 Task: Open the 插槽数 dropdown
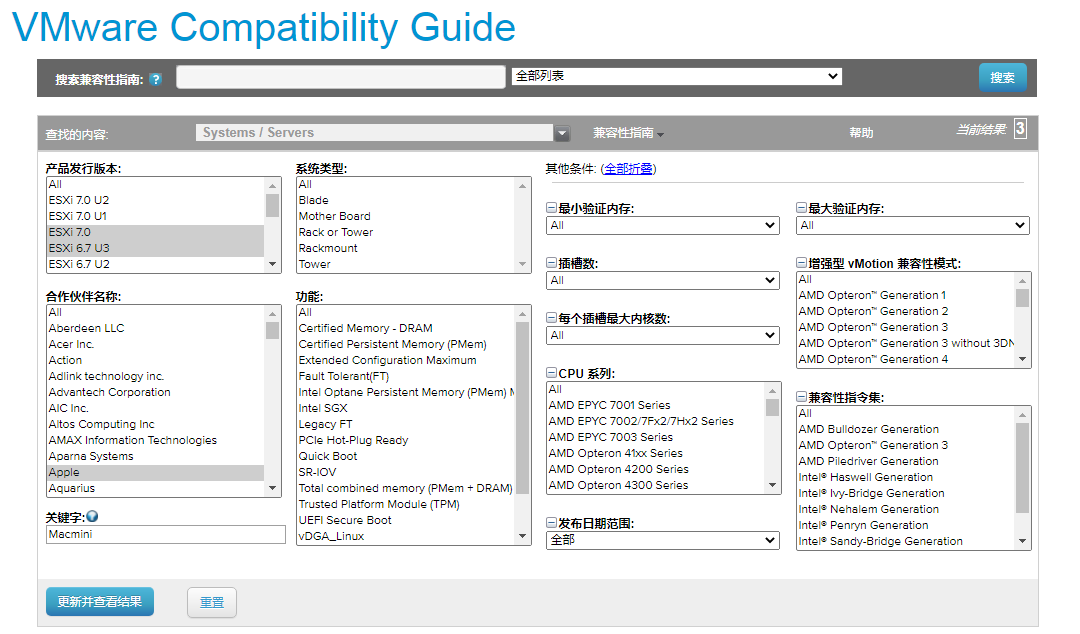click(663, 280)
